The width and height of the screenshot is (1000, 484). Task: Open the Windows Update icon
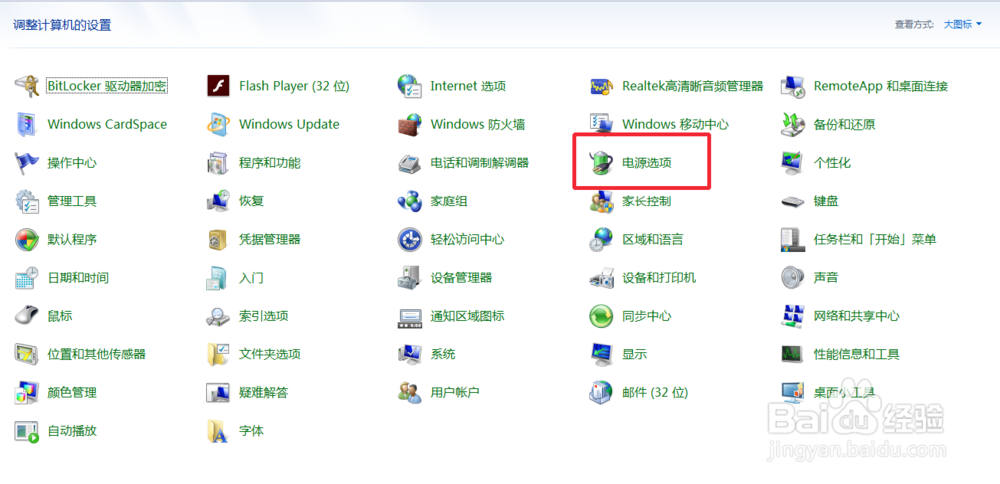point(218,124)
